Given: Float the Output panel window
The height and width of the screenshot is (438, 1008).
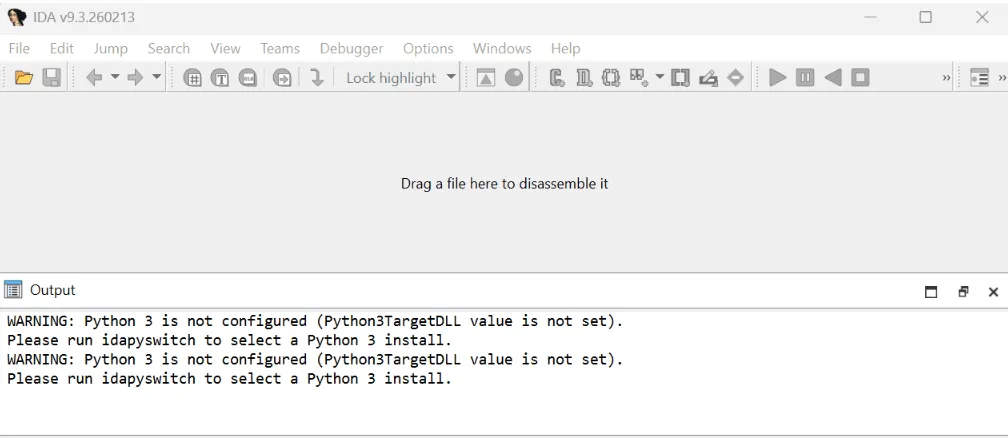Looking at the screenshot, I should [x=963, y=292].
